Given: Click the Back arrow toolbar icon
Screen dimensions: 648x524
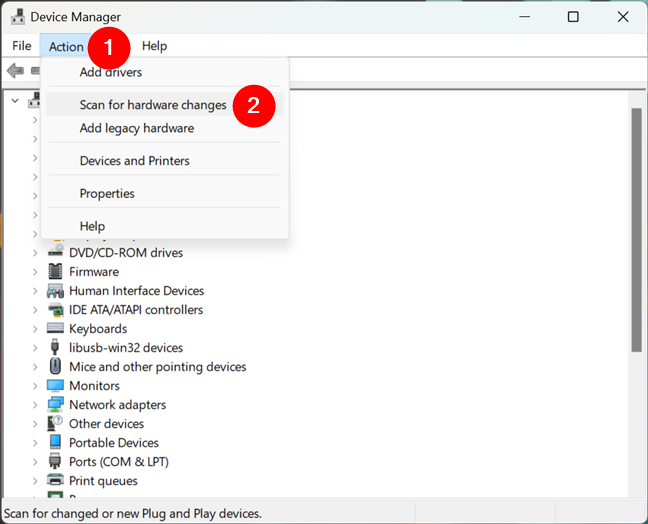Looking at the screenshot, I should coord(15,71).
